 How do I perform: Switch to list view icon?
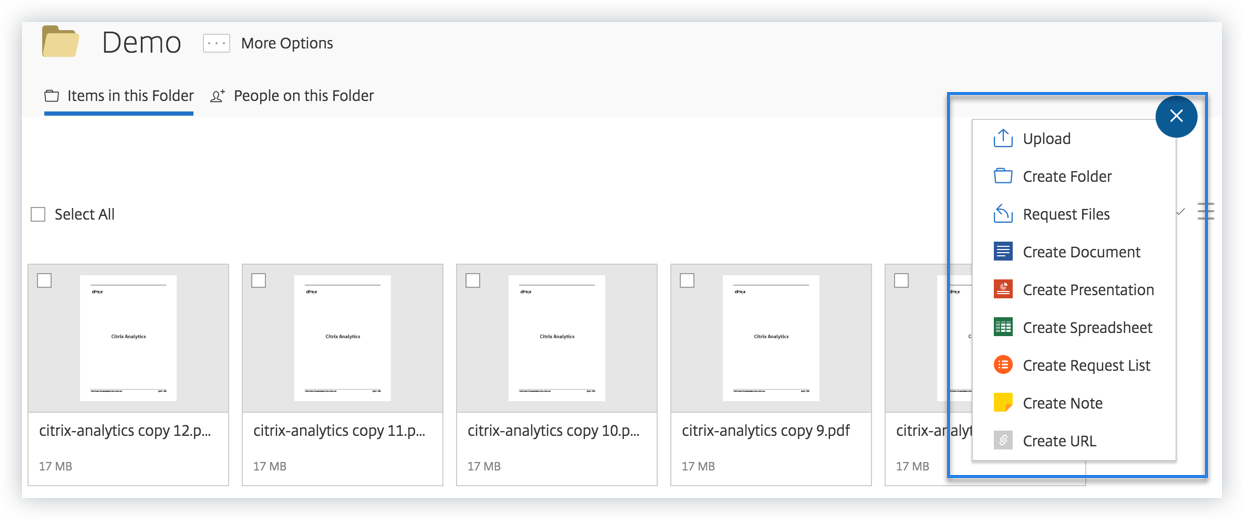click(x=1206, y=211)
